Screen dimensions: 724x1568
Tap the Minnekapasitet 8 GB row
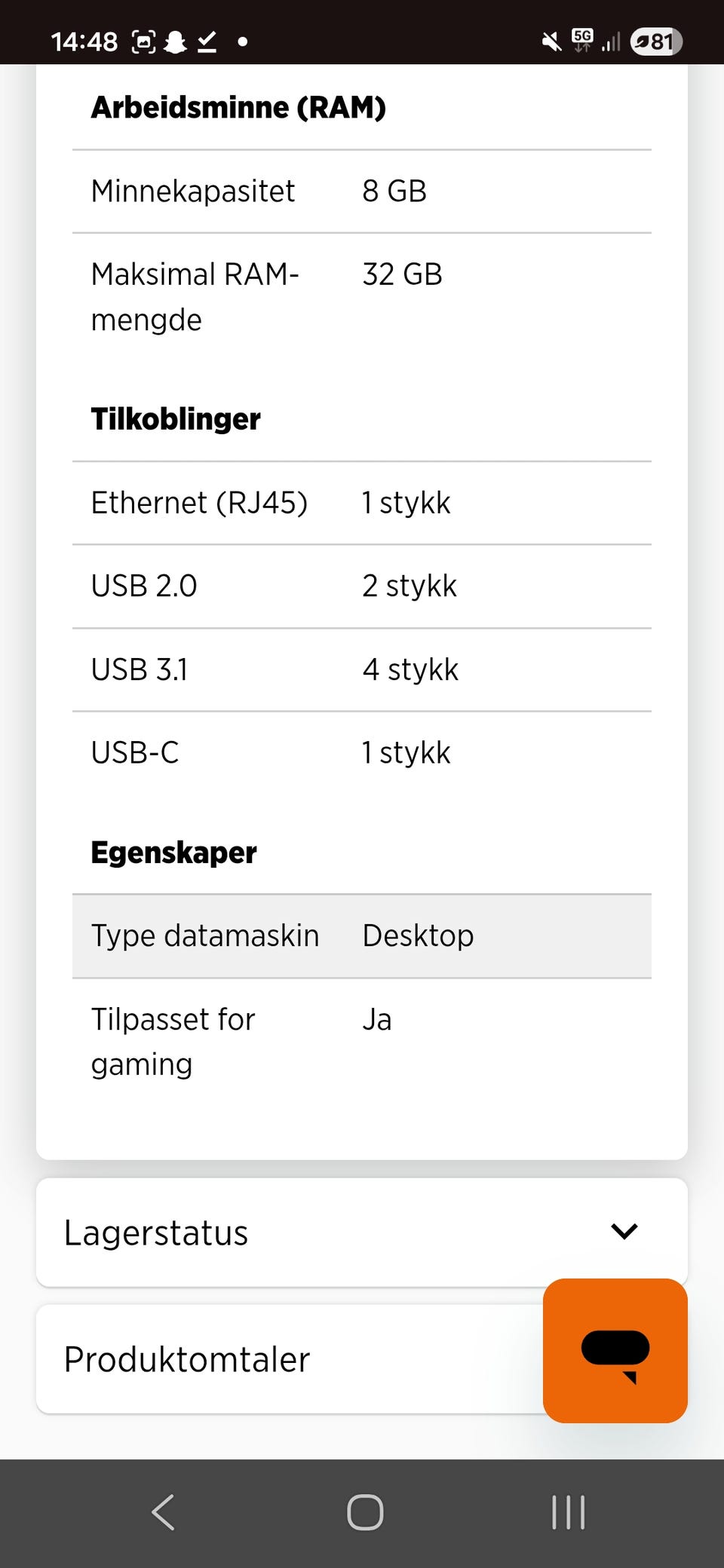click(x=362, y=191)
